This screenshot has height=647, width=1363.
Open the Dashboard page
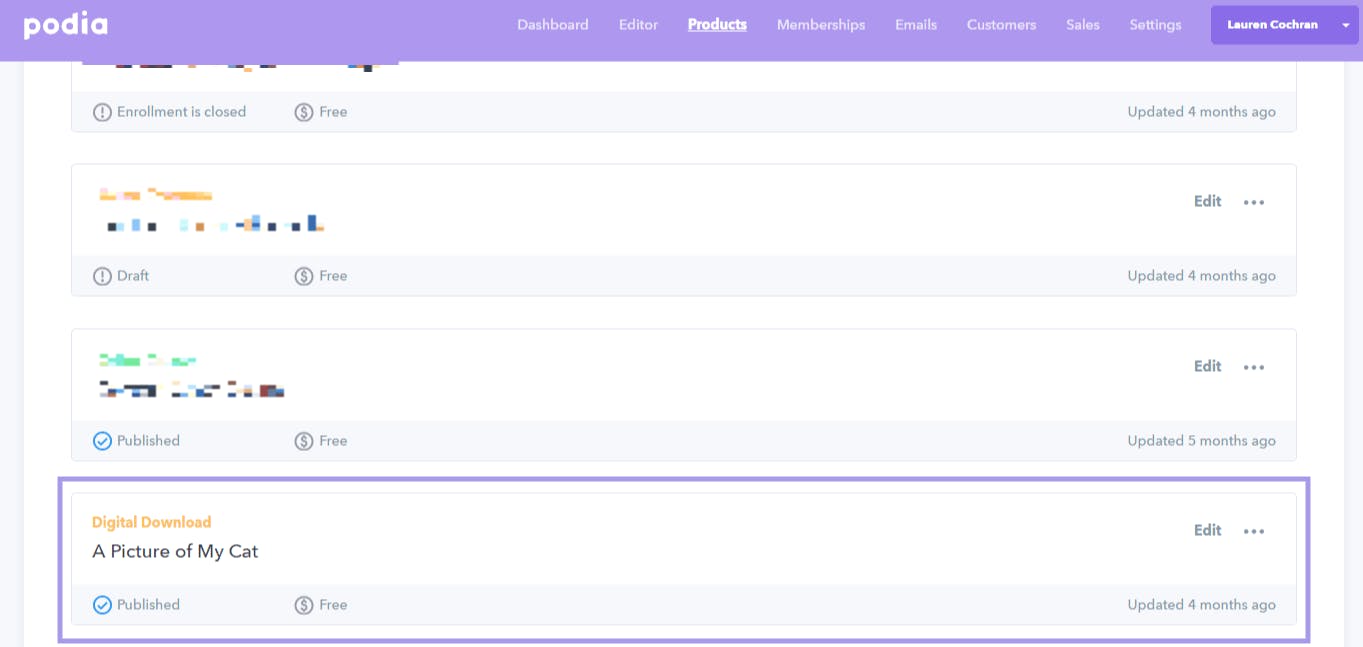553,25
